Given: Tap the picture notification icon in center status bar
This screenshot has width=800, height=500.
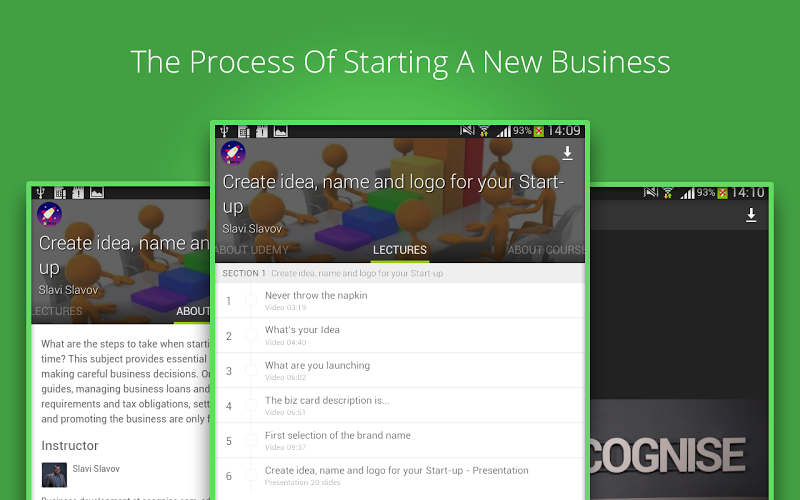Looking at the screenshot, I should (x=281, y=132).
